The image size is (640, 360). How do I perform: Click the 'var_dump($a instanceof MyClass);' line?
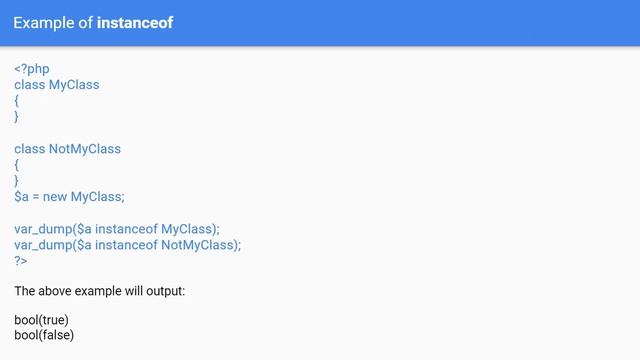pyautogui.click(x=117, y=229)
